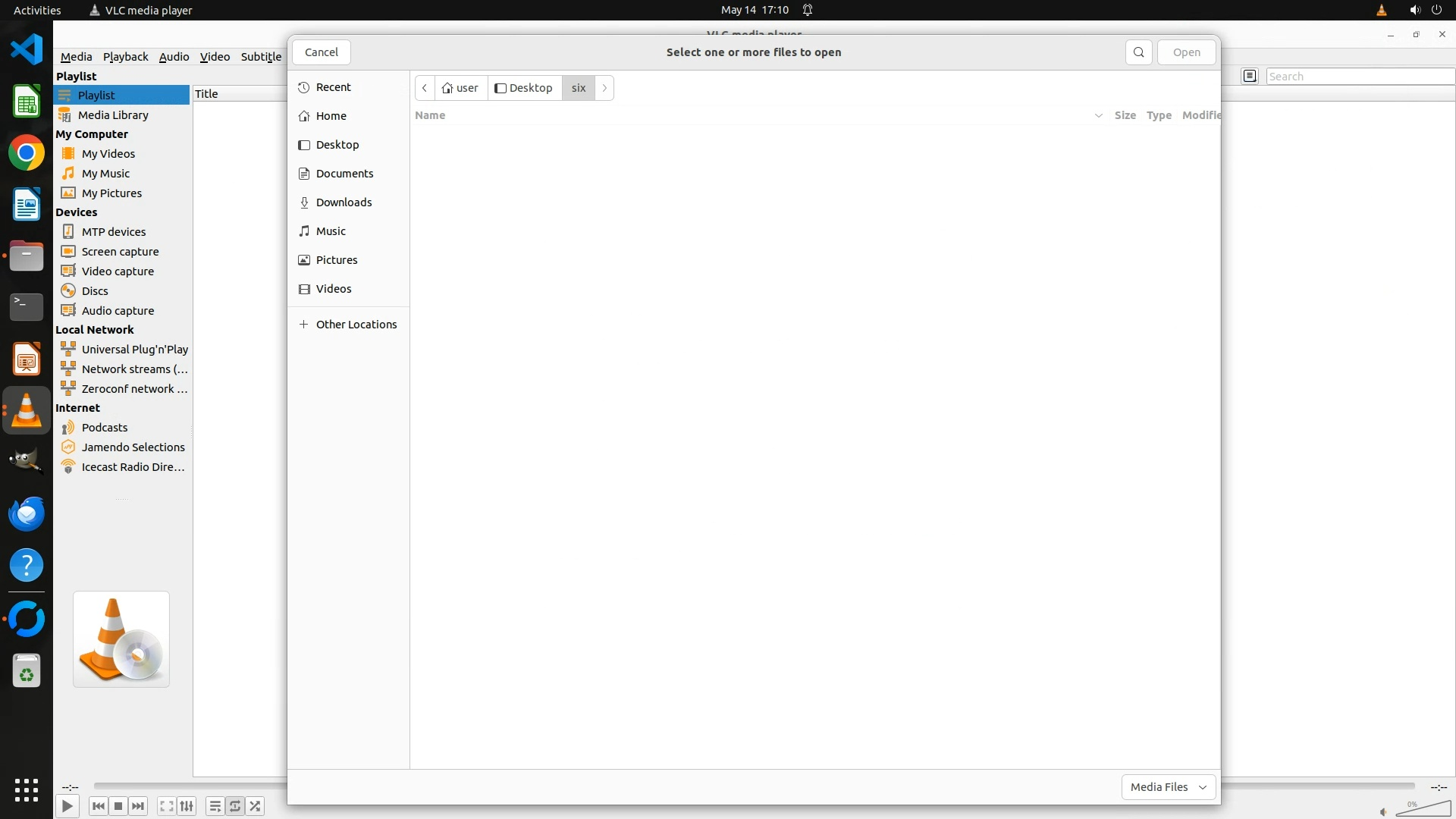Viewport: 1456px width, 819px height.
Task: Open extended settings equalizer icon
Action: (187, 806)
